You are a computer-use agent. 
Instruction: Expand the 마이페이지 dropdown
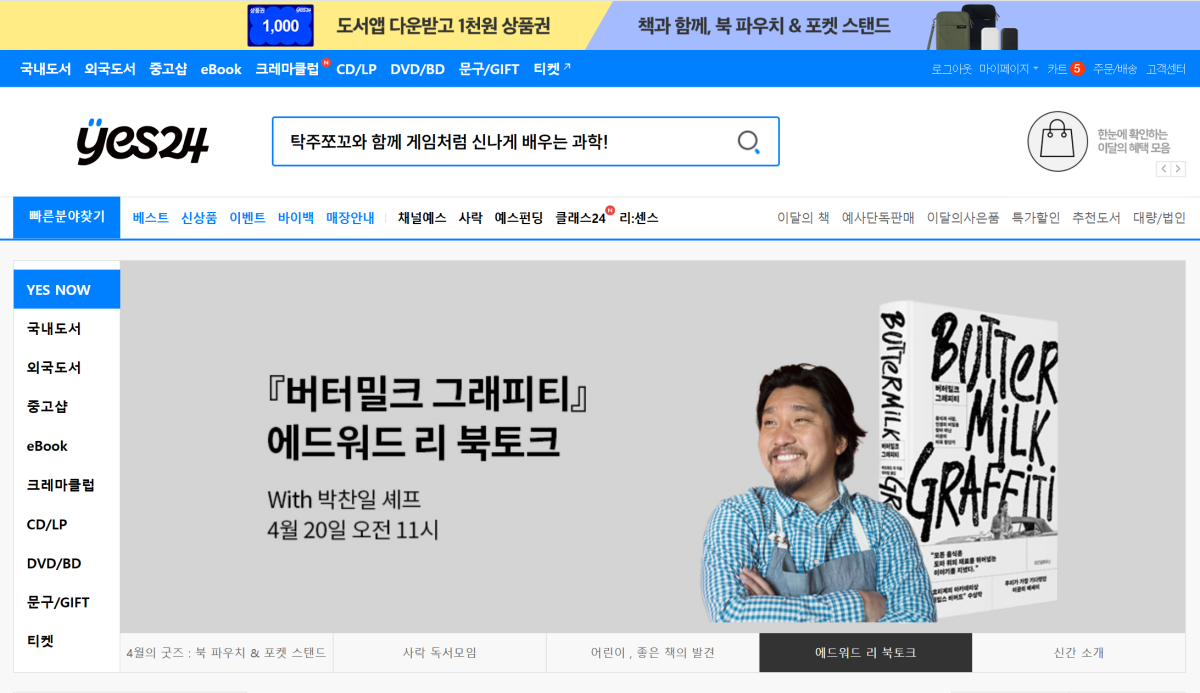1008,69
